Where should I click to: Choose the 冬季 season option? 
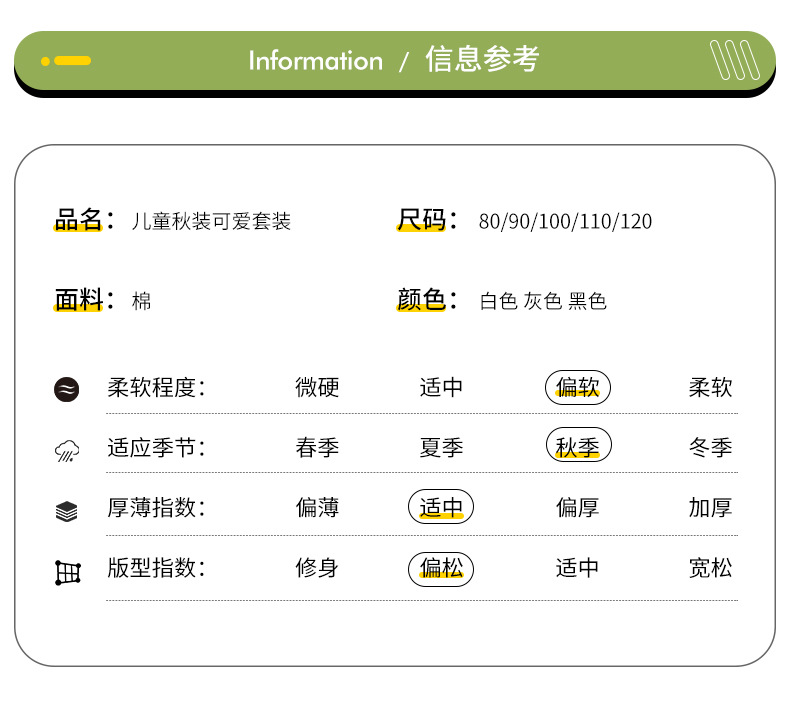(710, 447)
